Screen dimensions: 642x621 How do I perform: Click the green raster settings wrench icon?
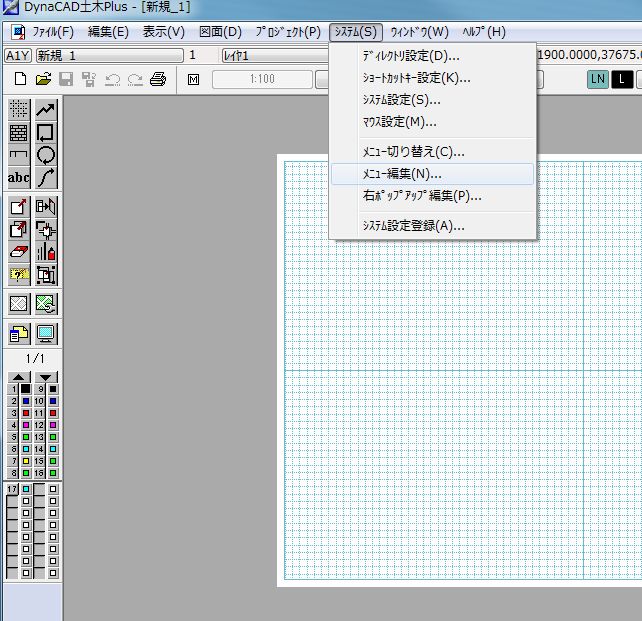(x=45, y=304)
